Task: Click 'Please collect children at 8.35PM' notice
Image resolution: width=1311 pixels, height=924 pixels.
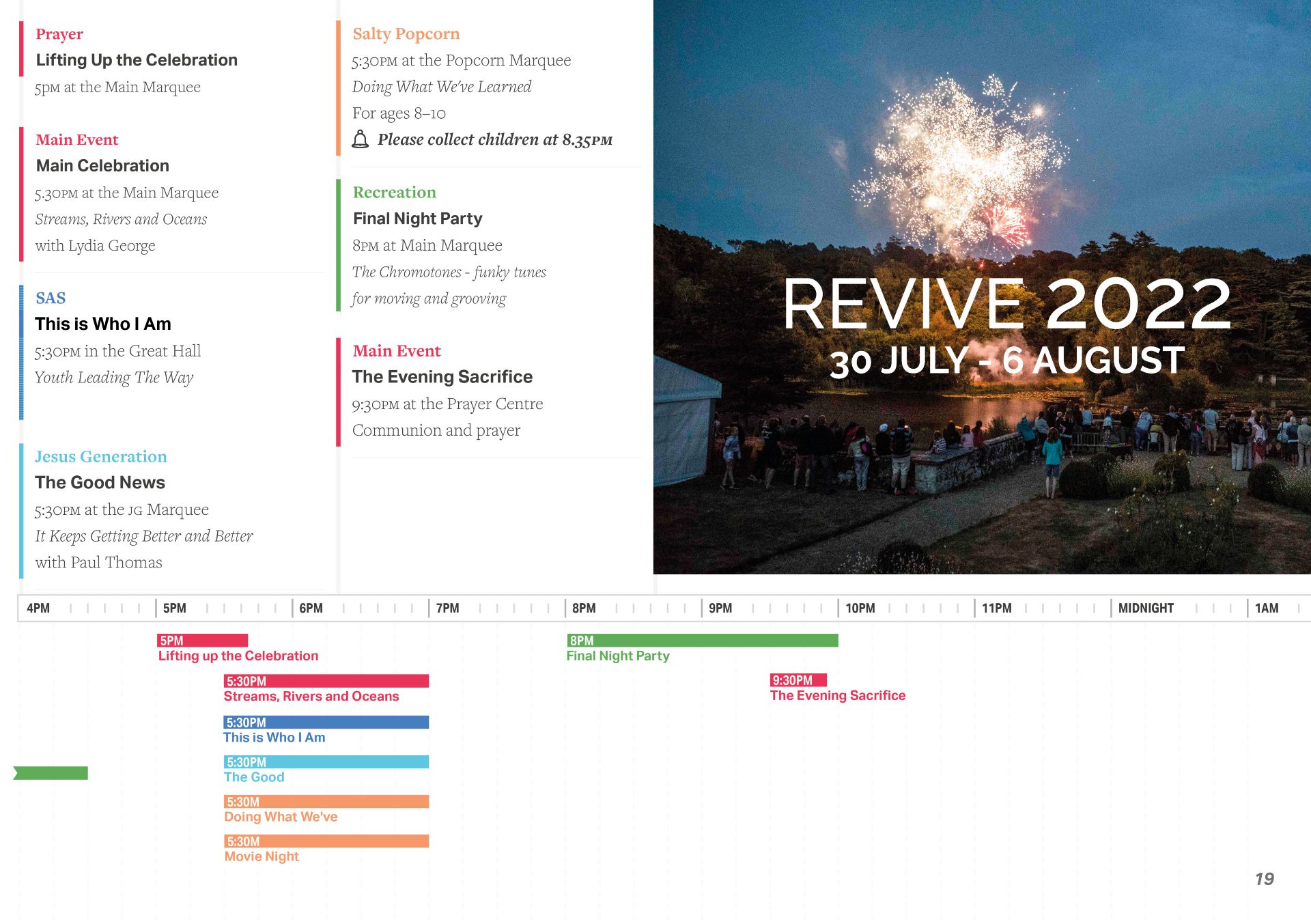Action: tap(495, 140)
